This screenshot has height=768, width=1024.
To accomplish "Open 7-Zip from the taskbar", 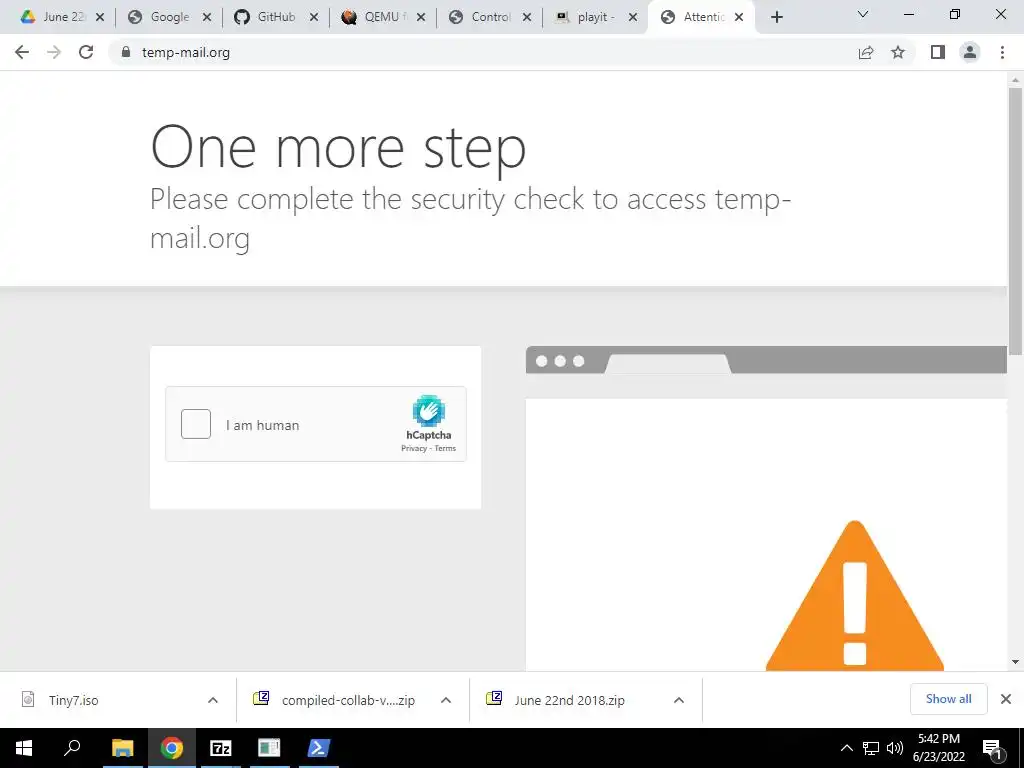I will (x=221, y=748).
